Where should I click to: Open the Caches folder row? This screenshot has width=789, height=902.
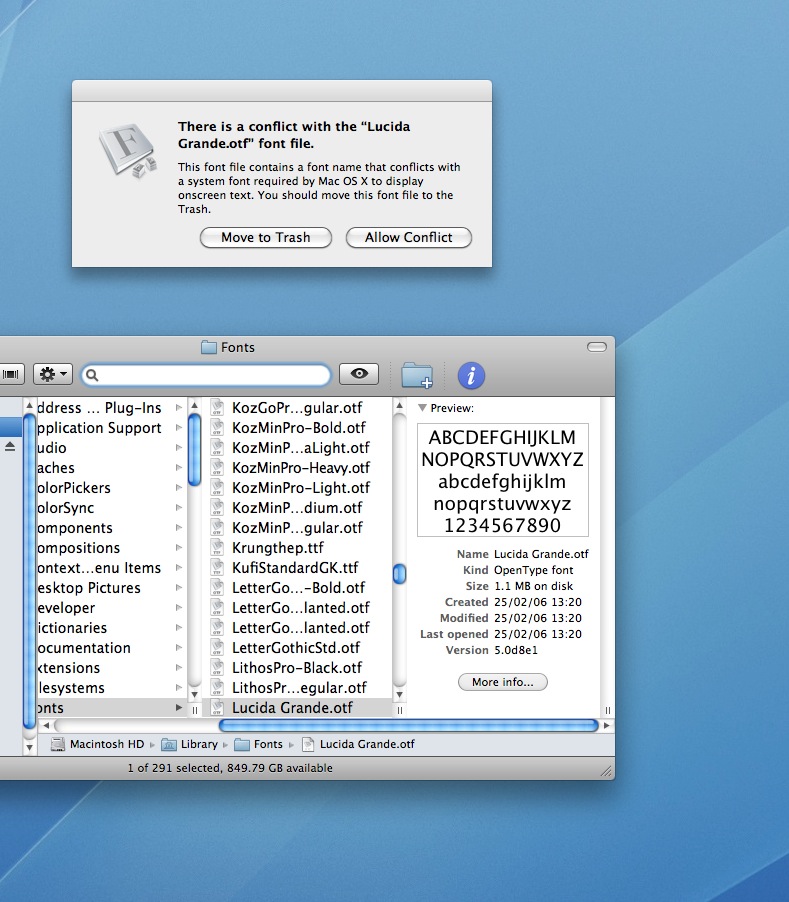(112, 468)
